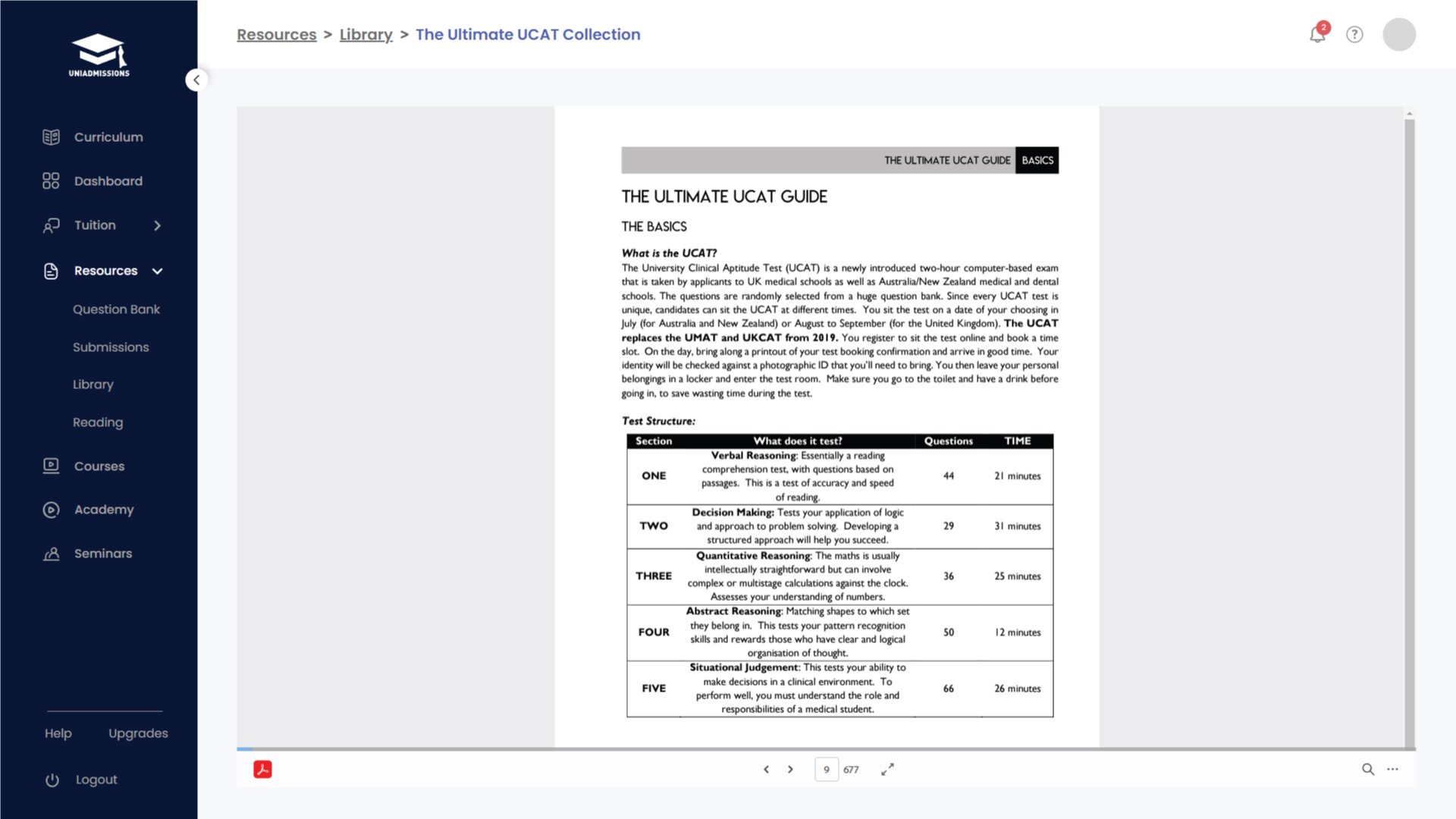The height and width of the screenshot is (819, 1456).
Task: Open the Curriculum section
Action: coord(108,137)
